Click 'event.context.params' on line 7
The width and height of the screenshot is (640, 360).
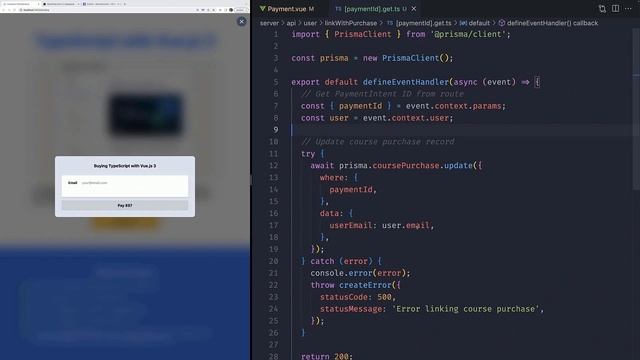[453, 106]
